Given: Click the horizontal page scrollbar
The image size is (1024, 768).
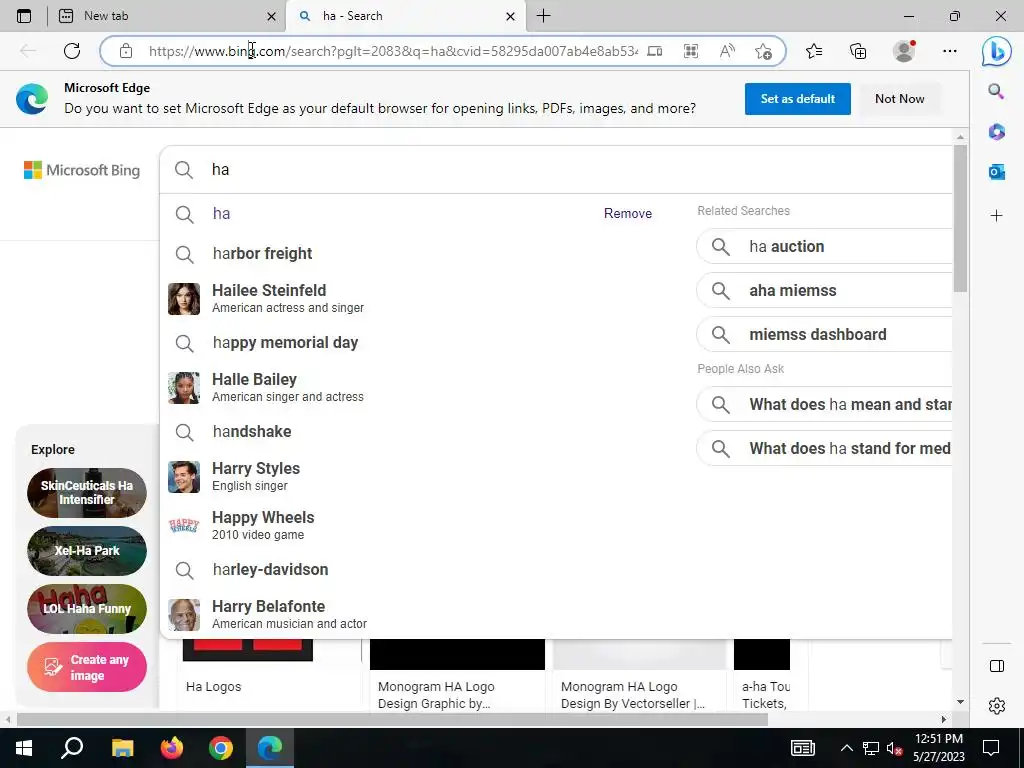Looking at the screenshot, I should [392, 719].
